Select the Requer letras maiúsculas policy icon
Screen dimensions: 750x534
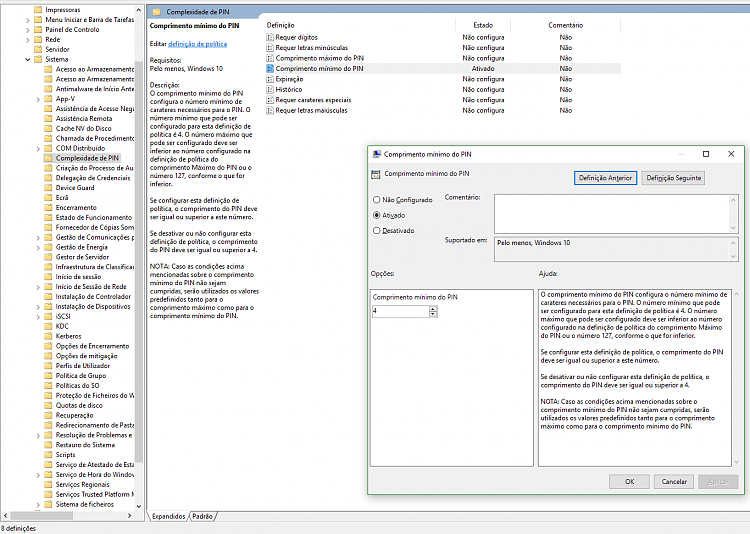(270, 111)
